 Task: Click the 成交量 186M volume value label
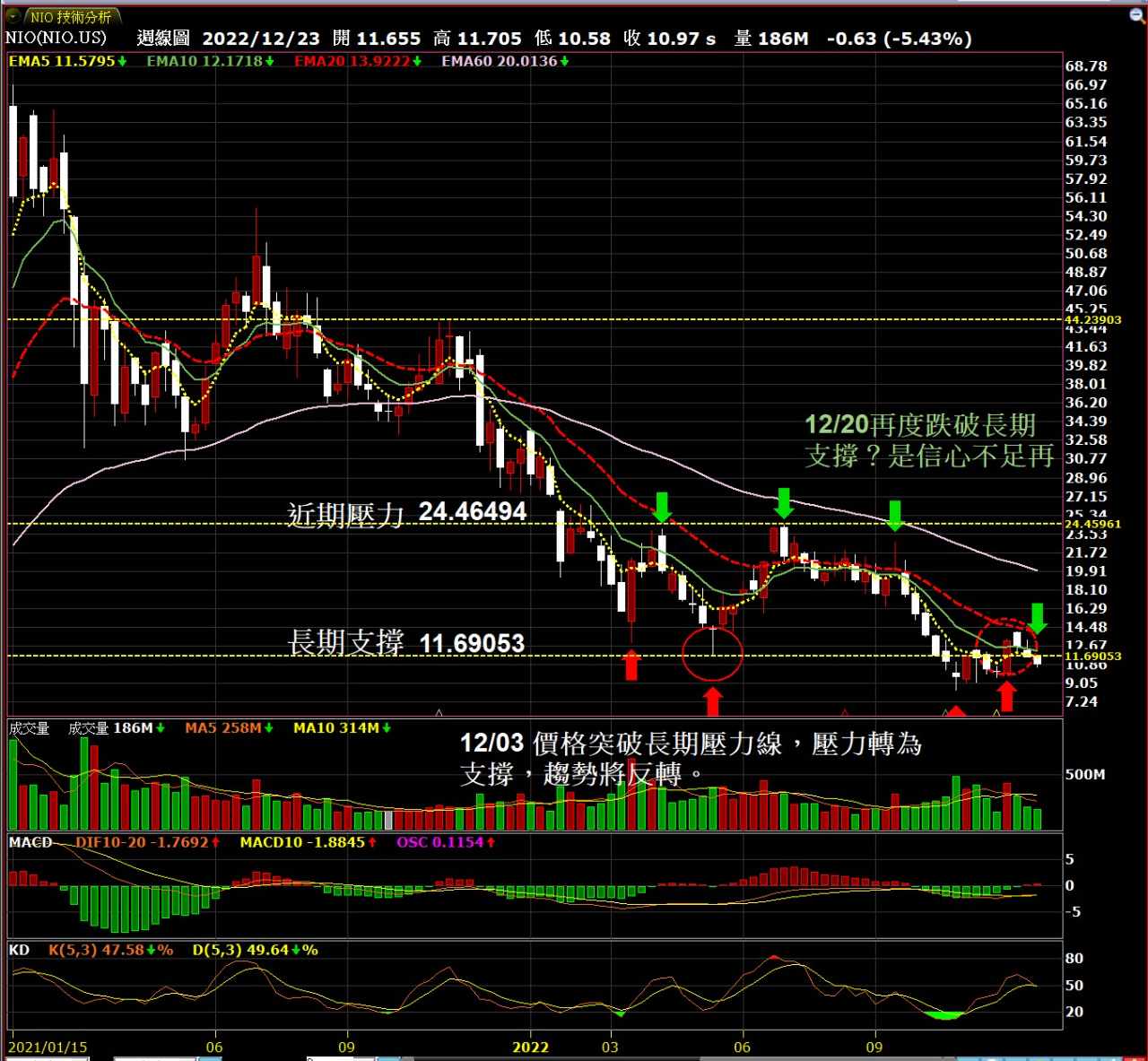(x=117, y=728)
